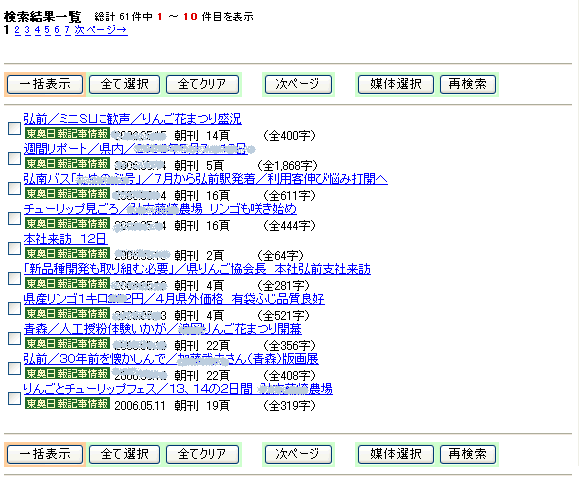
Task: Open the チューリップ見ごろ article link
Action: [160, 209]
